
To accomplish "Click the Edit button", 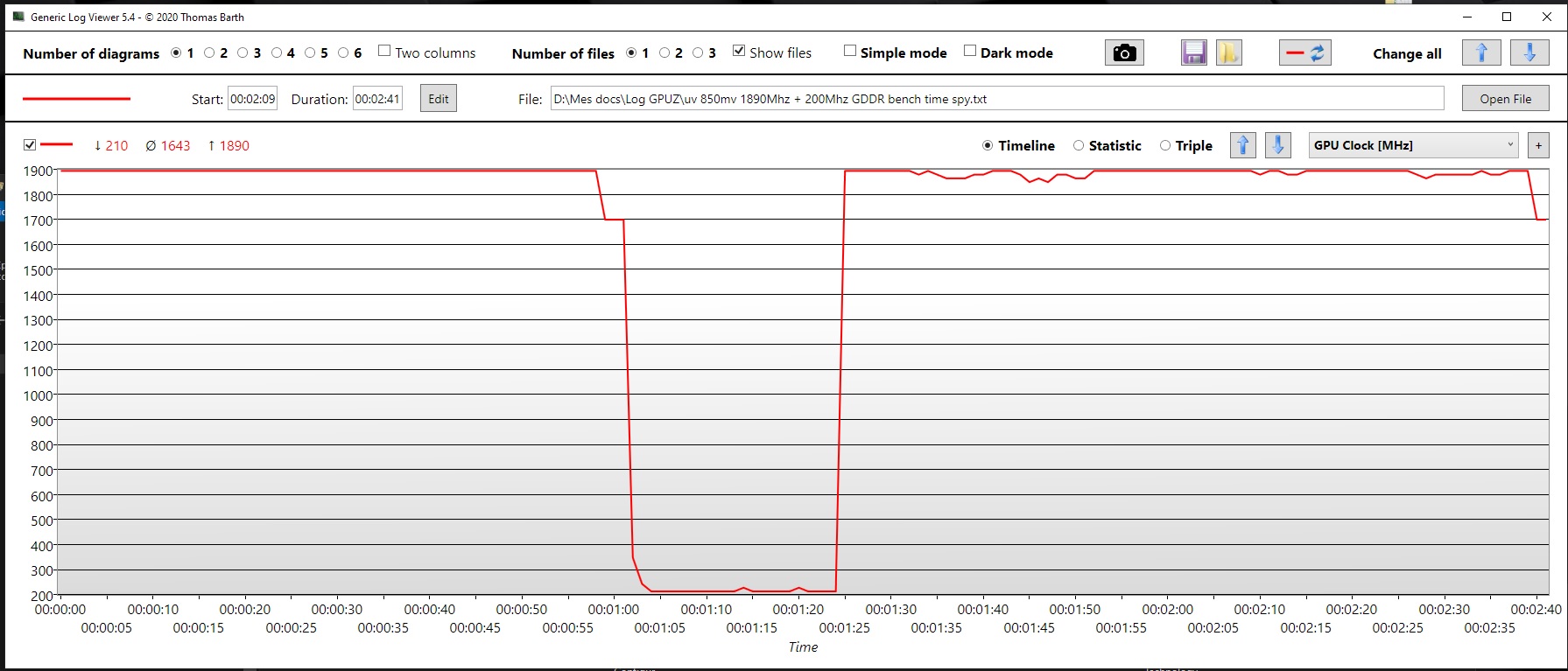I will pyautogui.click(x=439, y=99).
